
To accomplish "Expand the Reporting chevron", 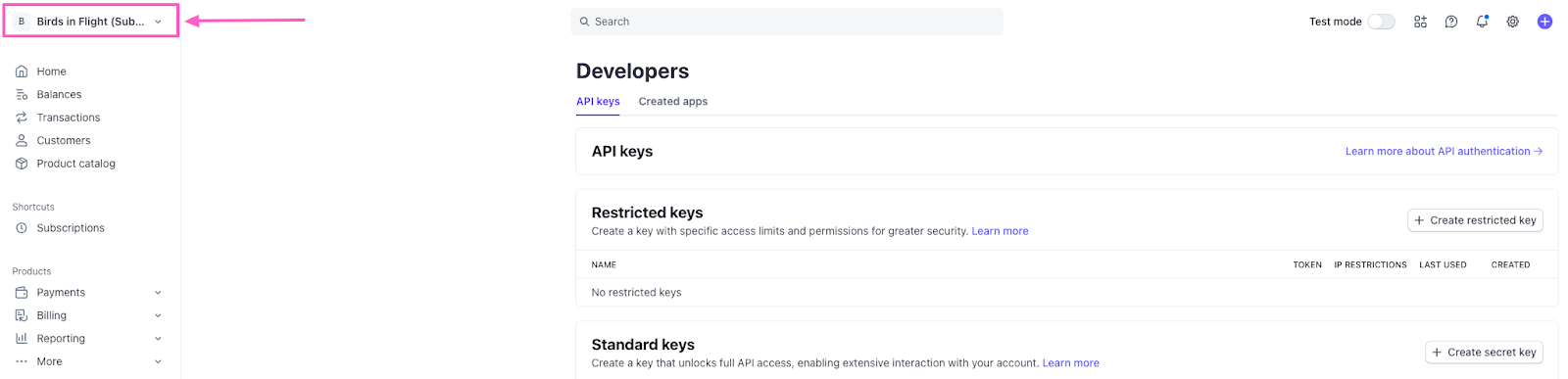I will (158, 339).
